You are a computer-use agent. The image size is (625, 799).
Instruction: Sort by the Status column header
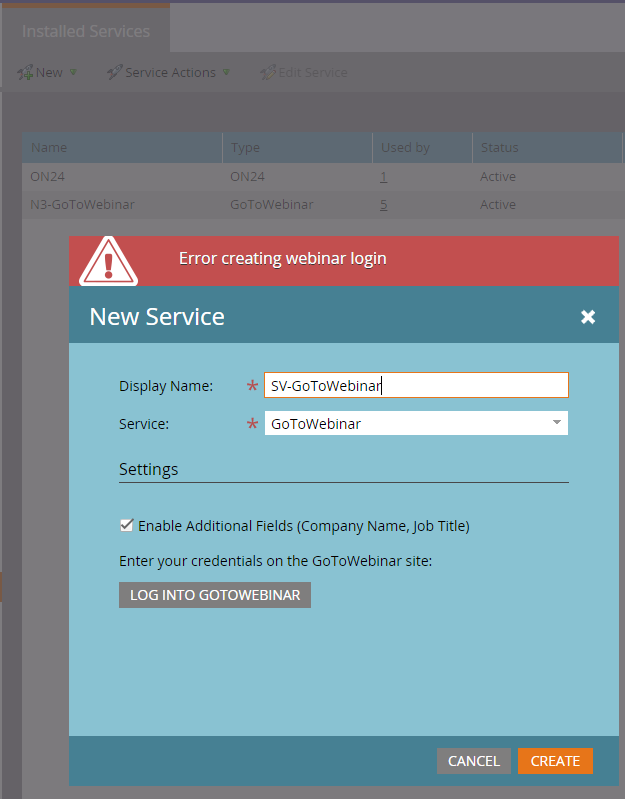[x=499, y=148]
